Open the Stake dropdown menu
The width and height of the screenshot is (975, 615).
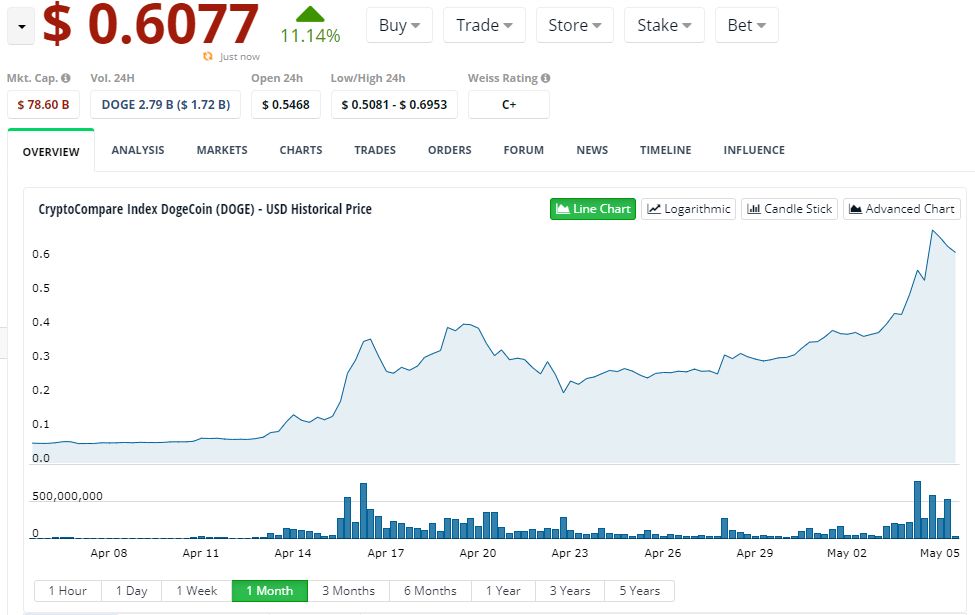point(664,25)
